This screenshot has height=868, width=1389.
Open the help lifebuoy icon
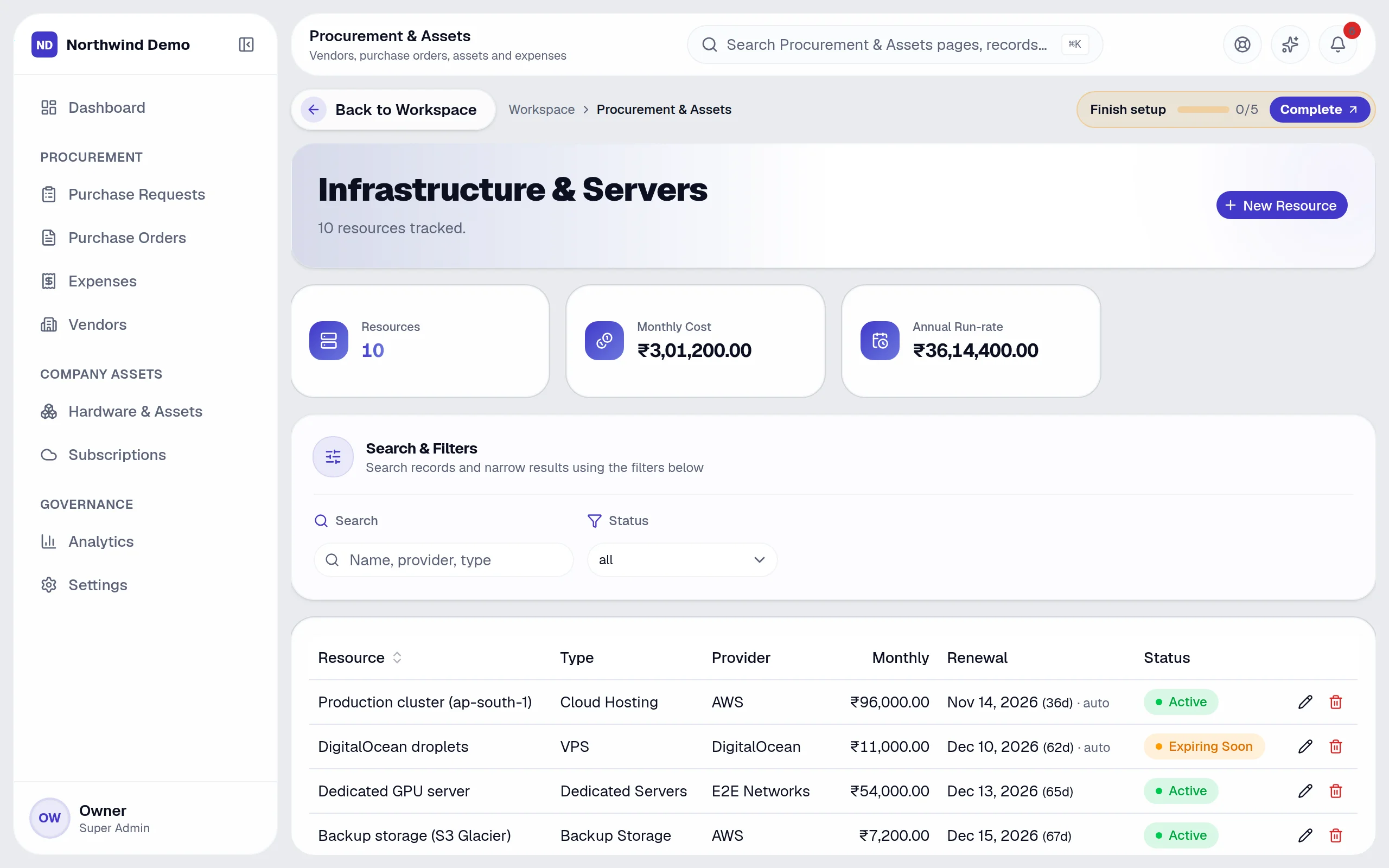1242,45
